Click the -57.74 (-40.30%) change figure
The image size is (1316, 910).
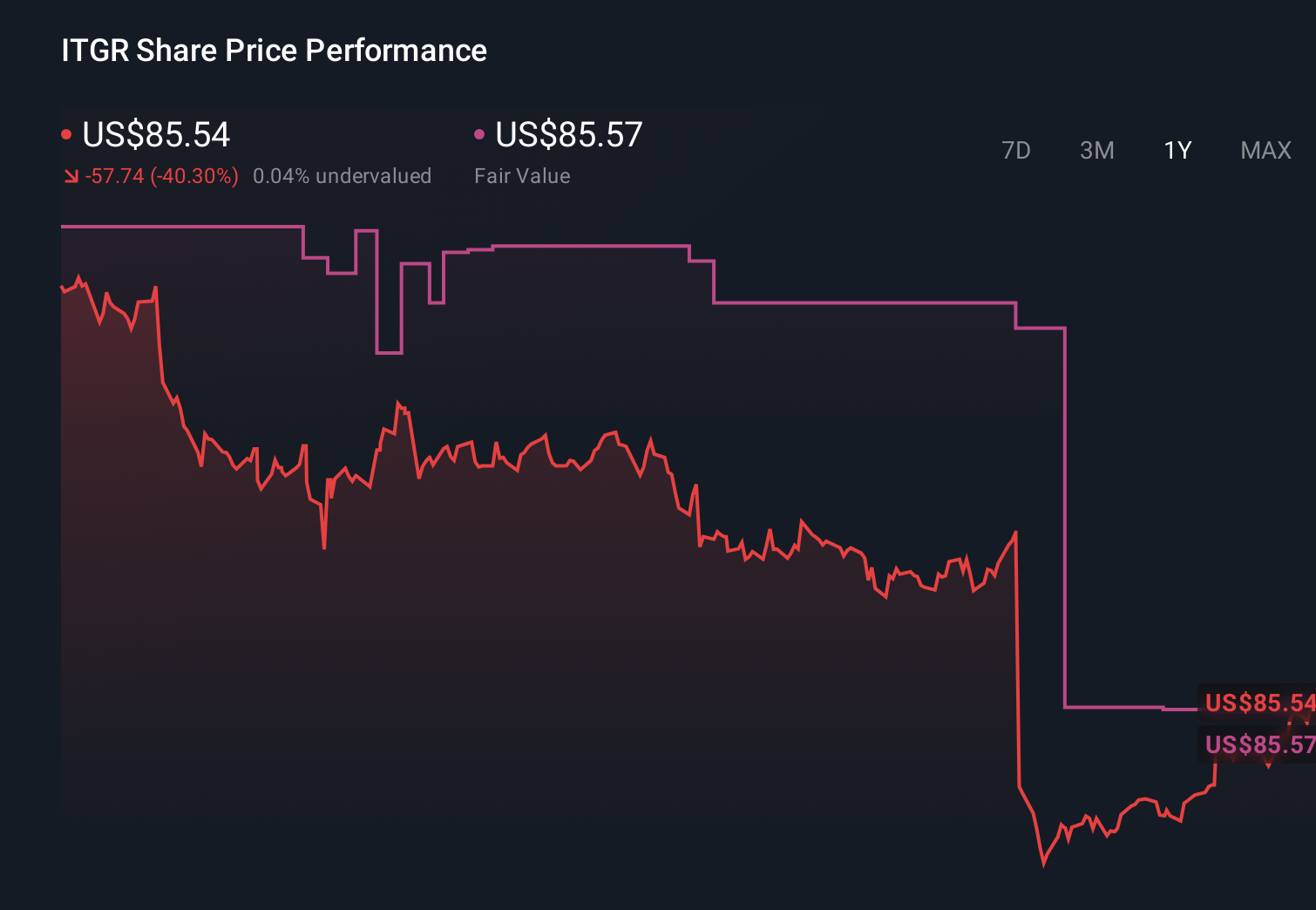[162, 175]
